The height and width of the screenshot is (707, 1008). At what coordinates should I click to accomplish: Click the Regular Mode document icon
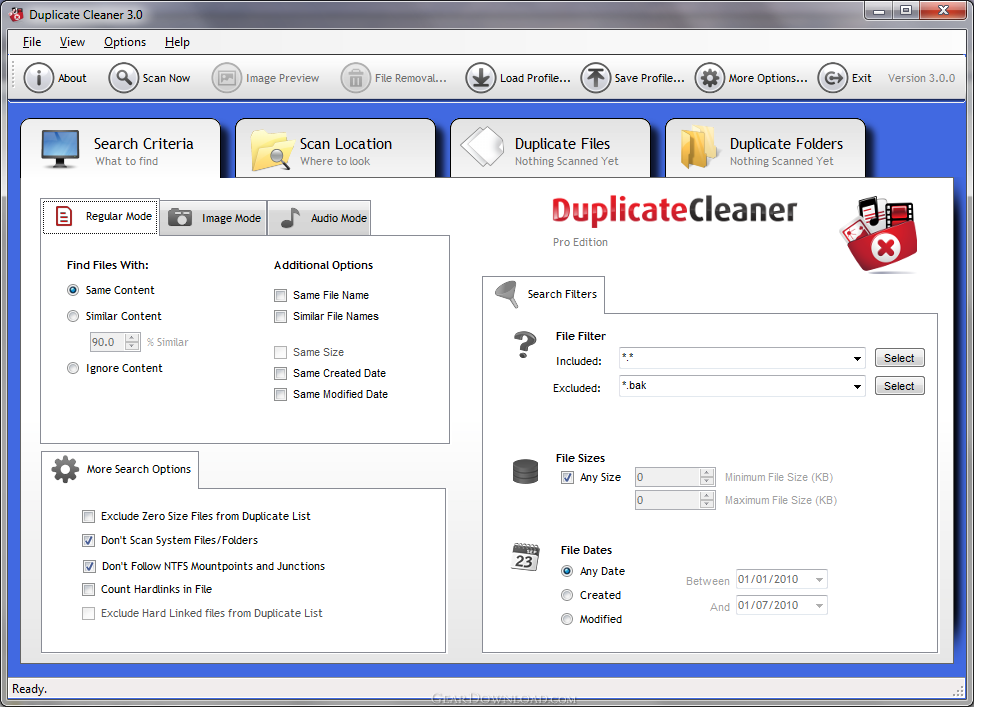point(64,216)
